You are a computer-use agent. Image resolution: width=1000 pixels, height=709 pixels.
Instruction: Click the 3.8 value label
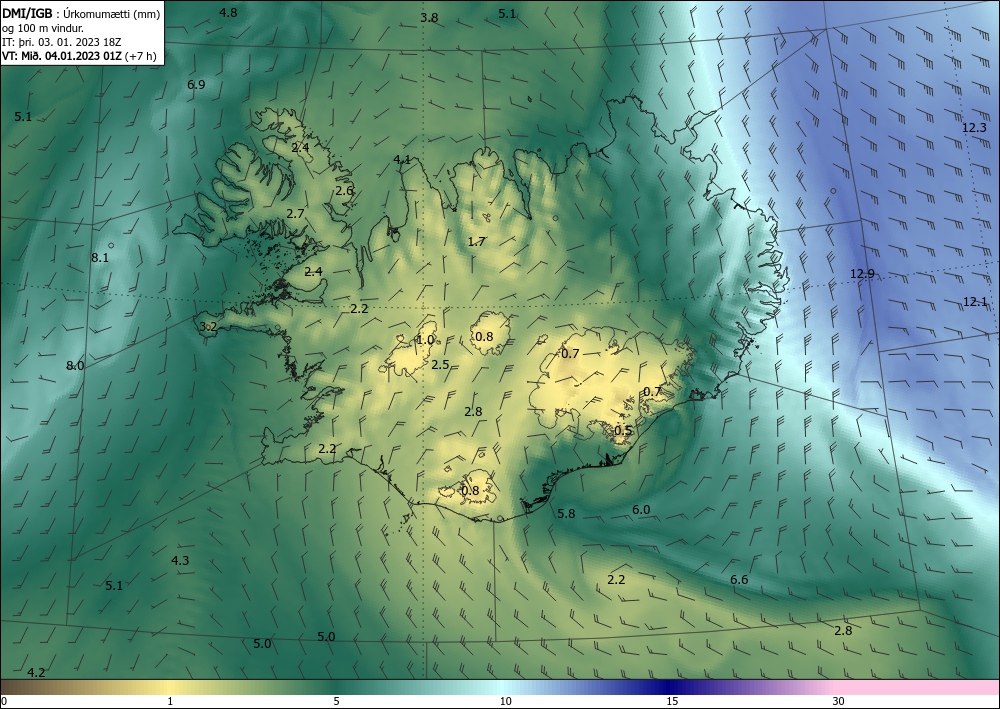pos(429,18)
